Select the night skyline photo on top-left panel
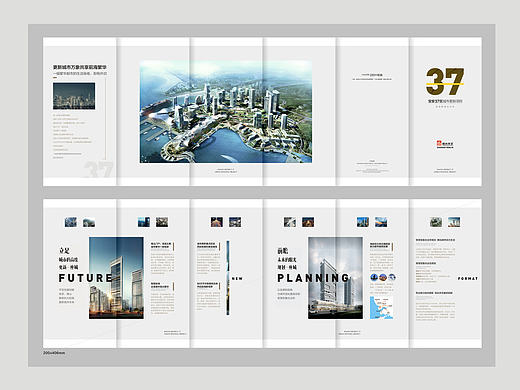This screenshot has width=520, height=390. click(x=74, y=96)
